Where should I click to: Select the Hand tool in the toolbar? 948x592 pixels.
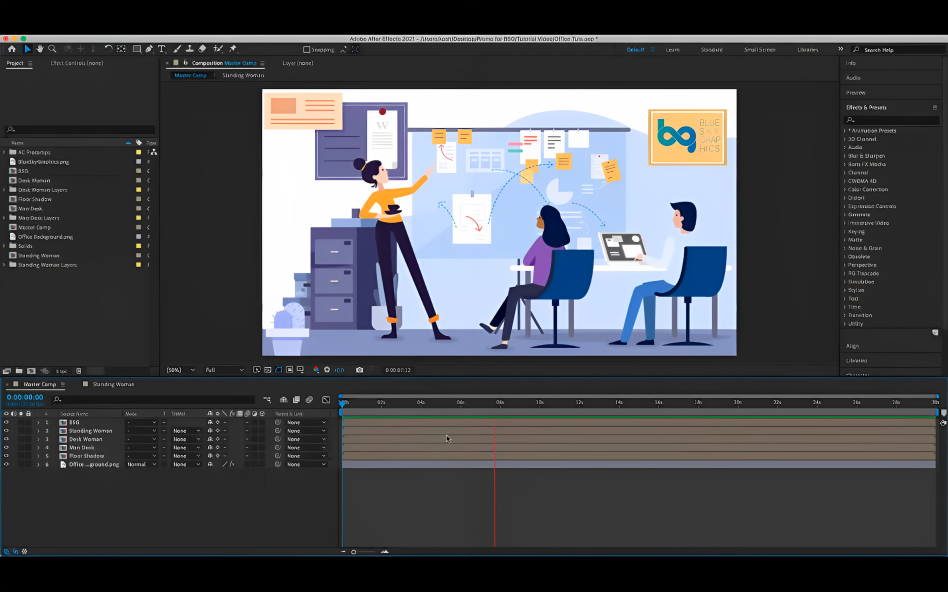coord(40,49)
